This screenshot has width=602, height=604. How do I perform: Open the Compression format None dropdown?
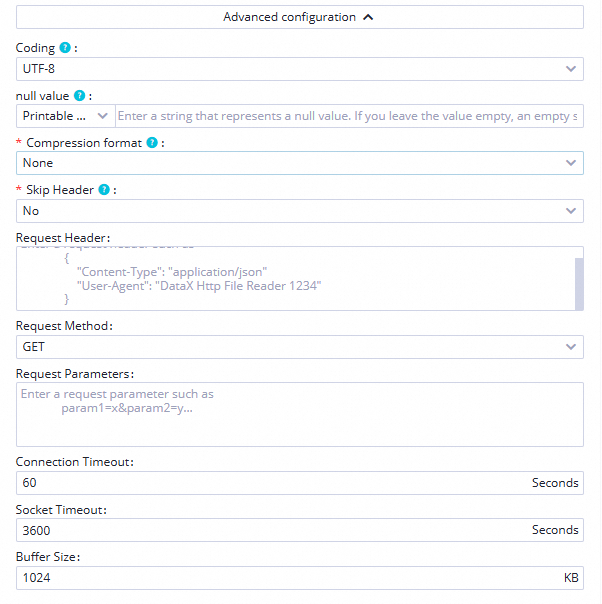(x=299, y=163)
